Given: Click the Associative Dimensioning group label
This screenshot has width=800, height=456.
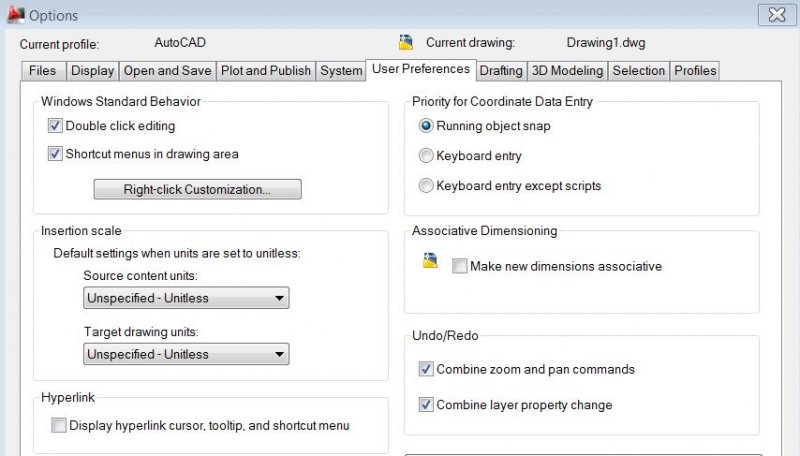Looking at the screenshot, I should tap(485, 231).
